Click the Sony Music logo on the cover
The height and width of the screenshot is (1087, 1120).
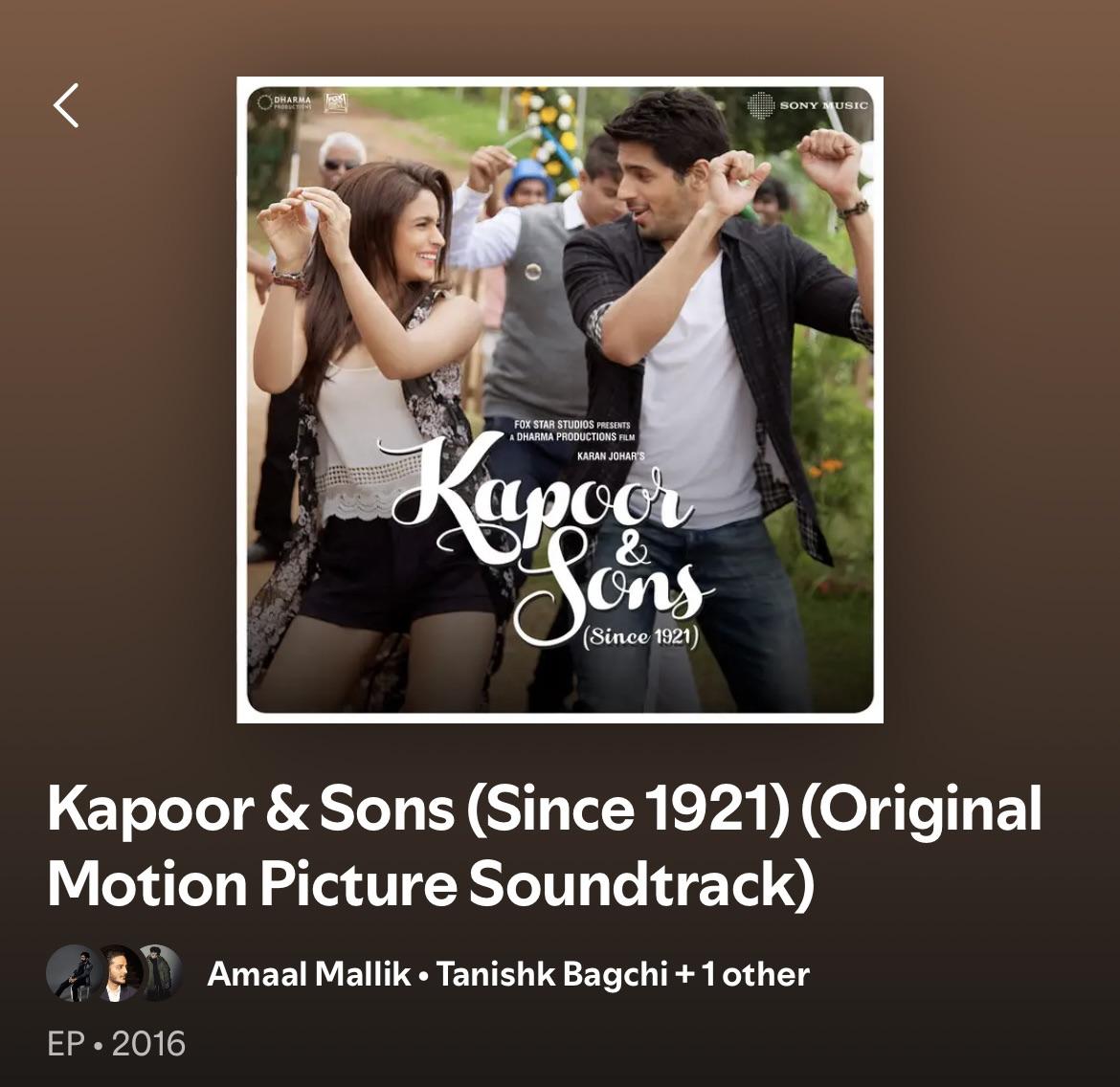808,105
